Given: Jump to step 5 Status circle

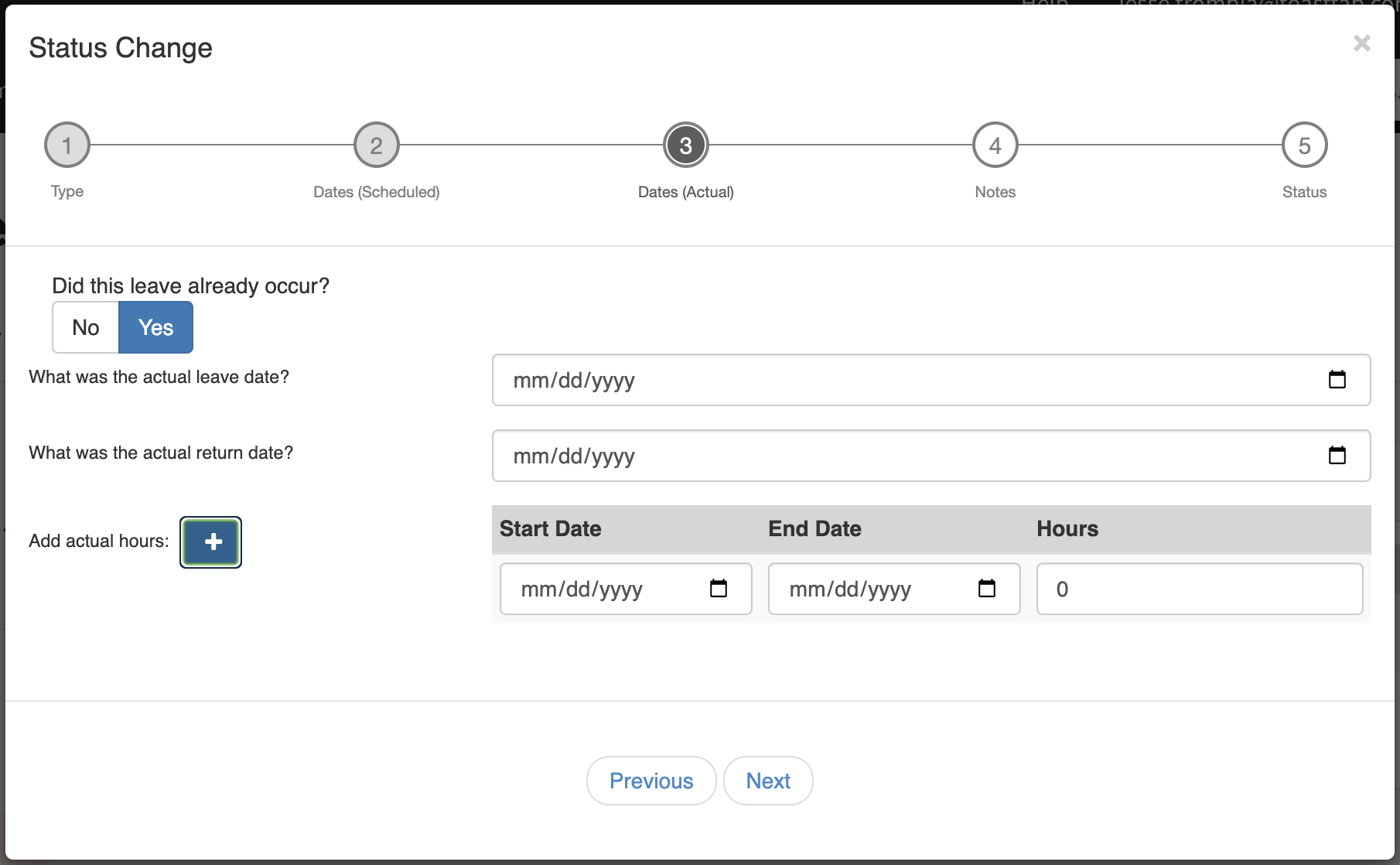Looking at the screenshot, I should (1304, 145).
